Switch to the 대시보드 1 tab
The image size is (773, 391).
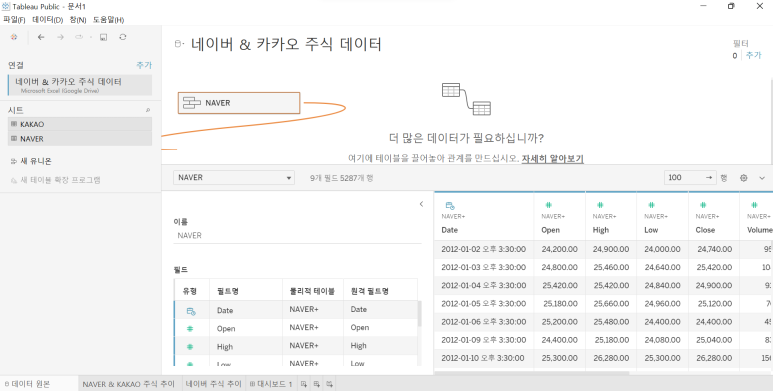coord(271,384)
